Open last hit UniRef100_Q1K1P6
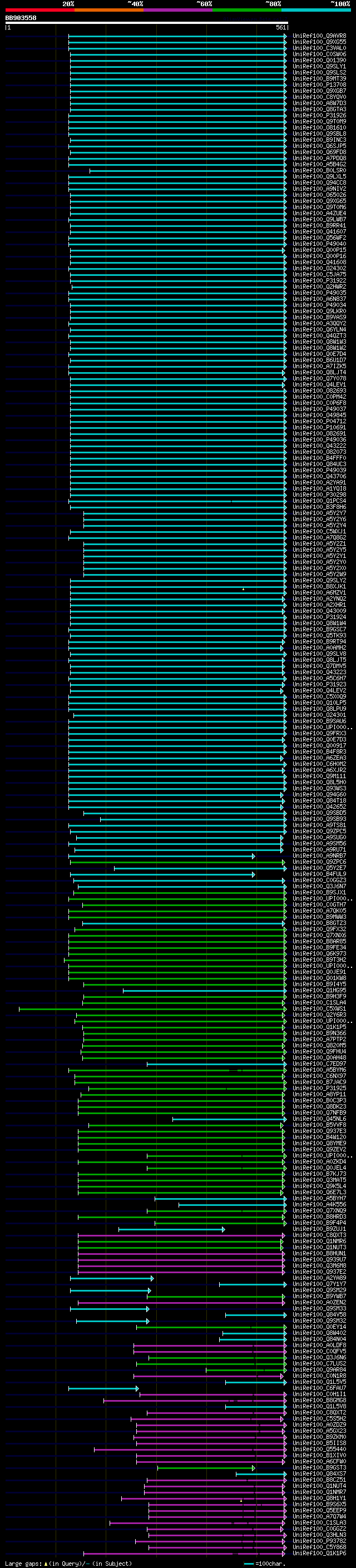Screen dimensions: 356x1568 click(x=319, y=1554)
